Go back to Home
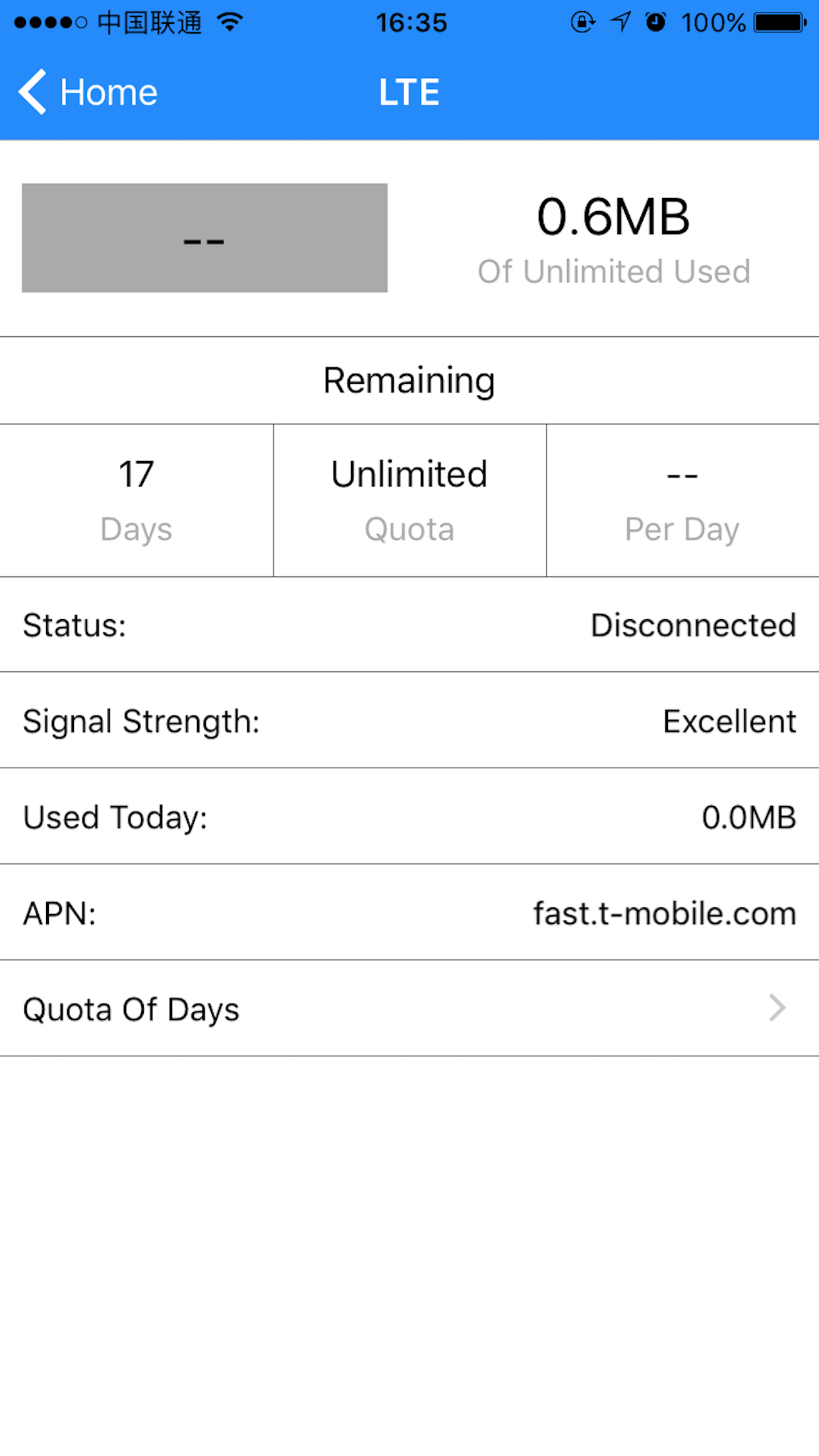This screenshot has height=1456, width=819. [88, 92]
